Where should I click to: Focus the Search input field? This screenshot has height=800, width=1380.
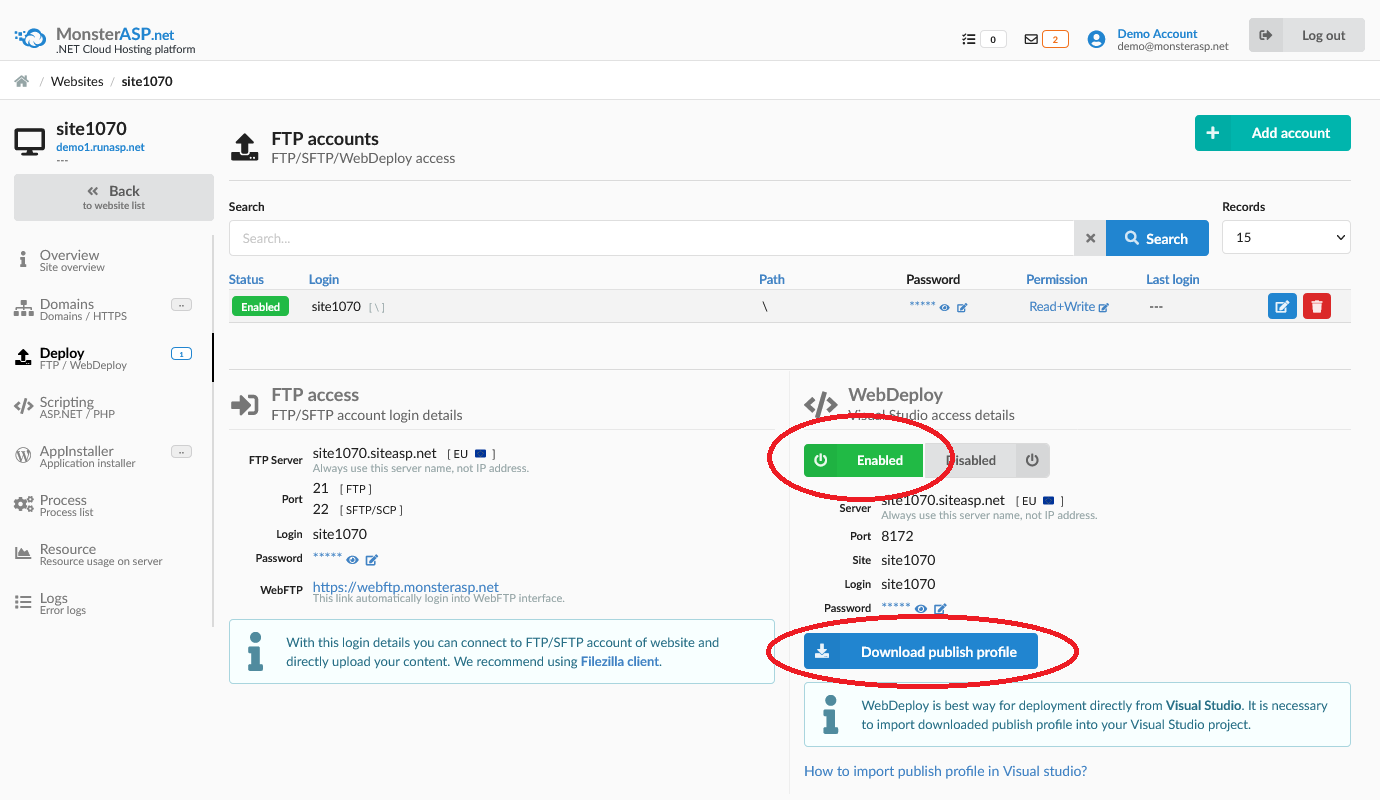click(x=652, y=238)
